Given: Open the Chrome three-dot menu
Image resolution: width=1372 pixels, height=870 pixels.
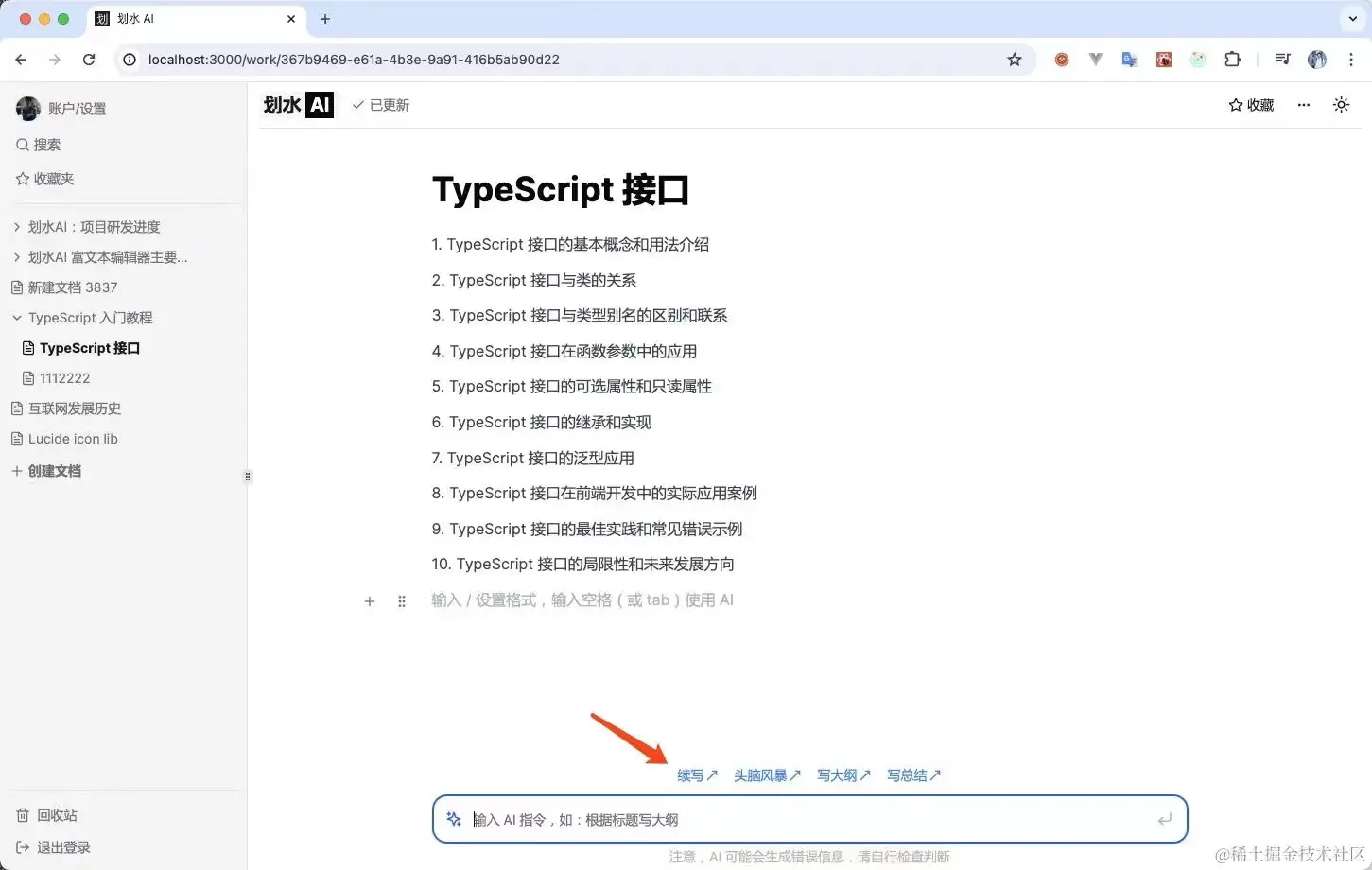Looking at the screenshot, I should pos(1350,60).
